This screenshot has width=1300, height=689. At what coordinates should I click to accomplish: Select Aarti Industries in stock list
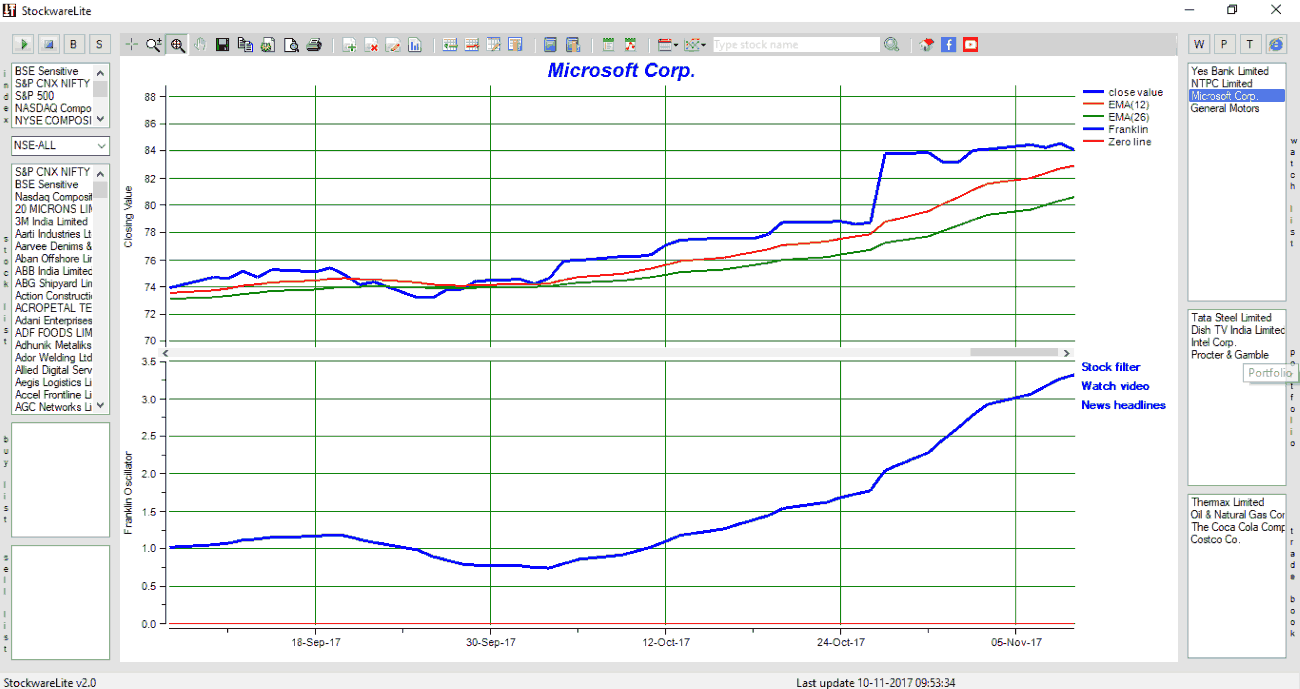[53, 234]
